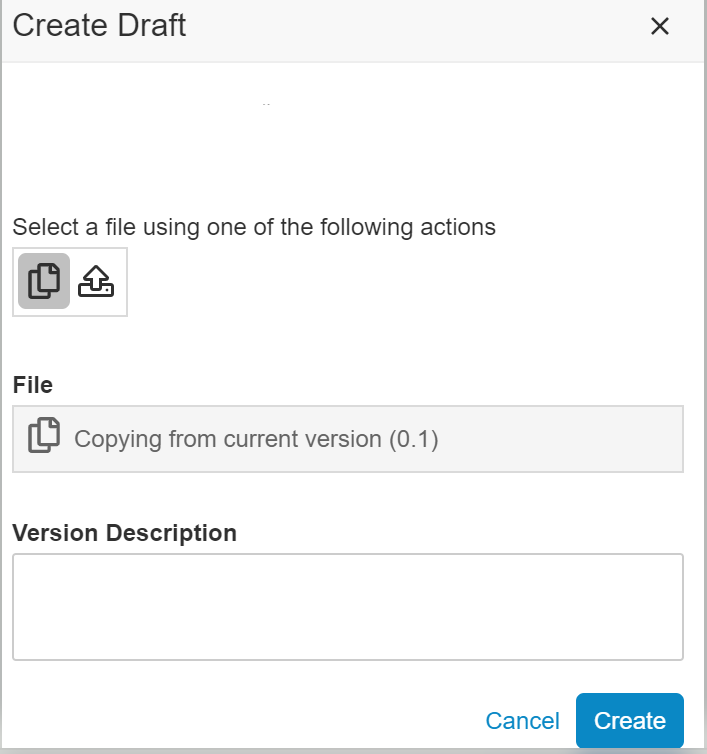Click the blank area above the instruction text
The width and height of the screenshot is (707, 754).
pyautogui.click(x=350, y=150)
